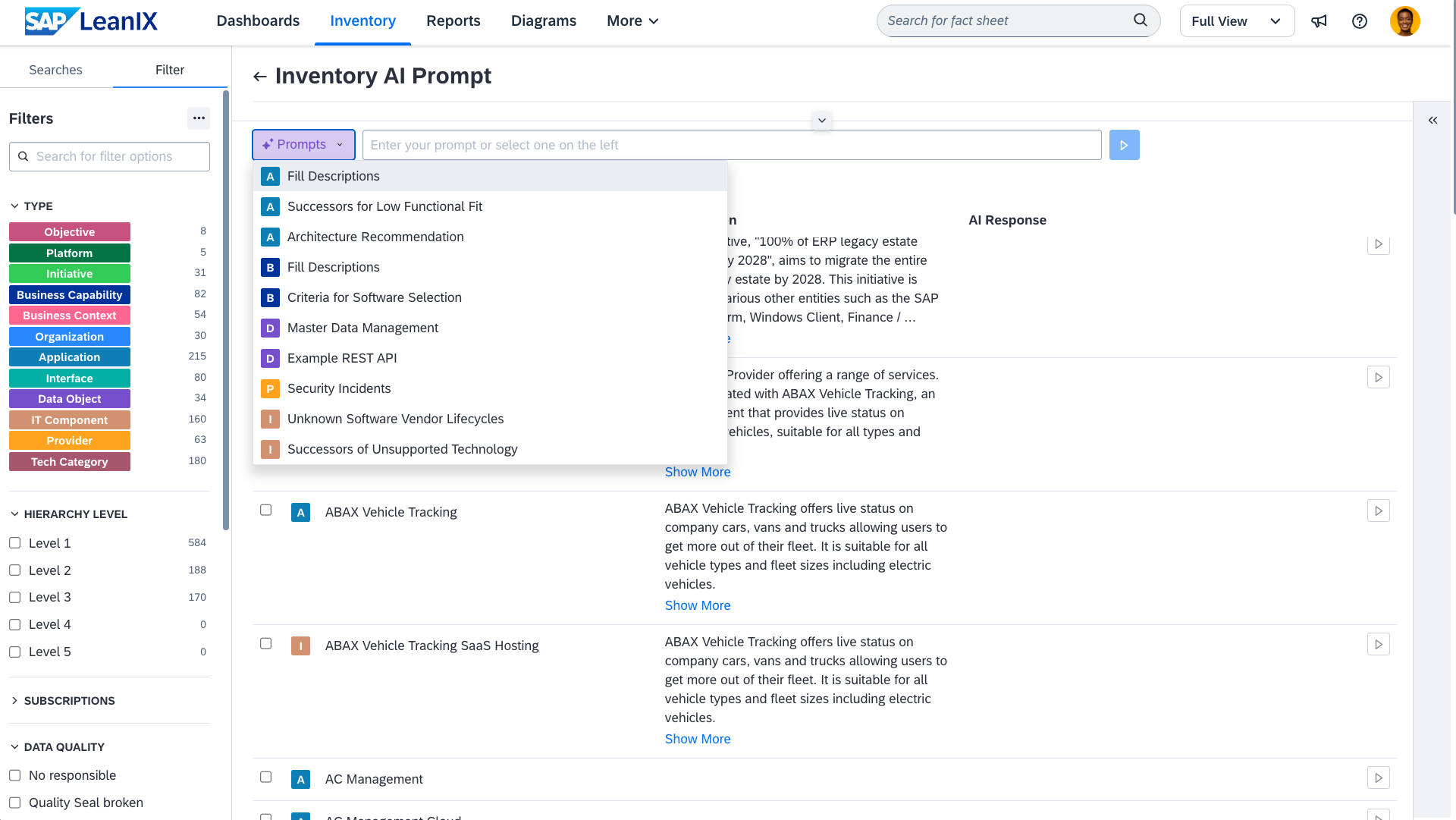Click the search magnifier icon for fact sheets
The image size is (1456, 820).
[x=1140, y=20]
